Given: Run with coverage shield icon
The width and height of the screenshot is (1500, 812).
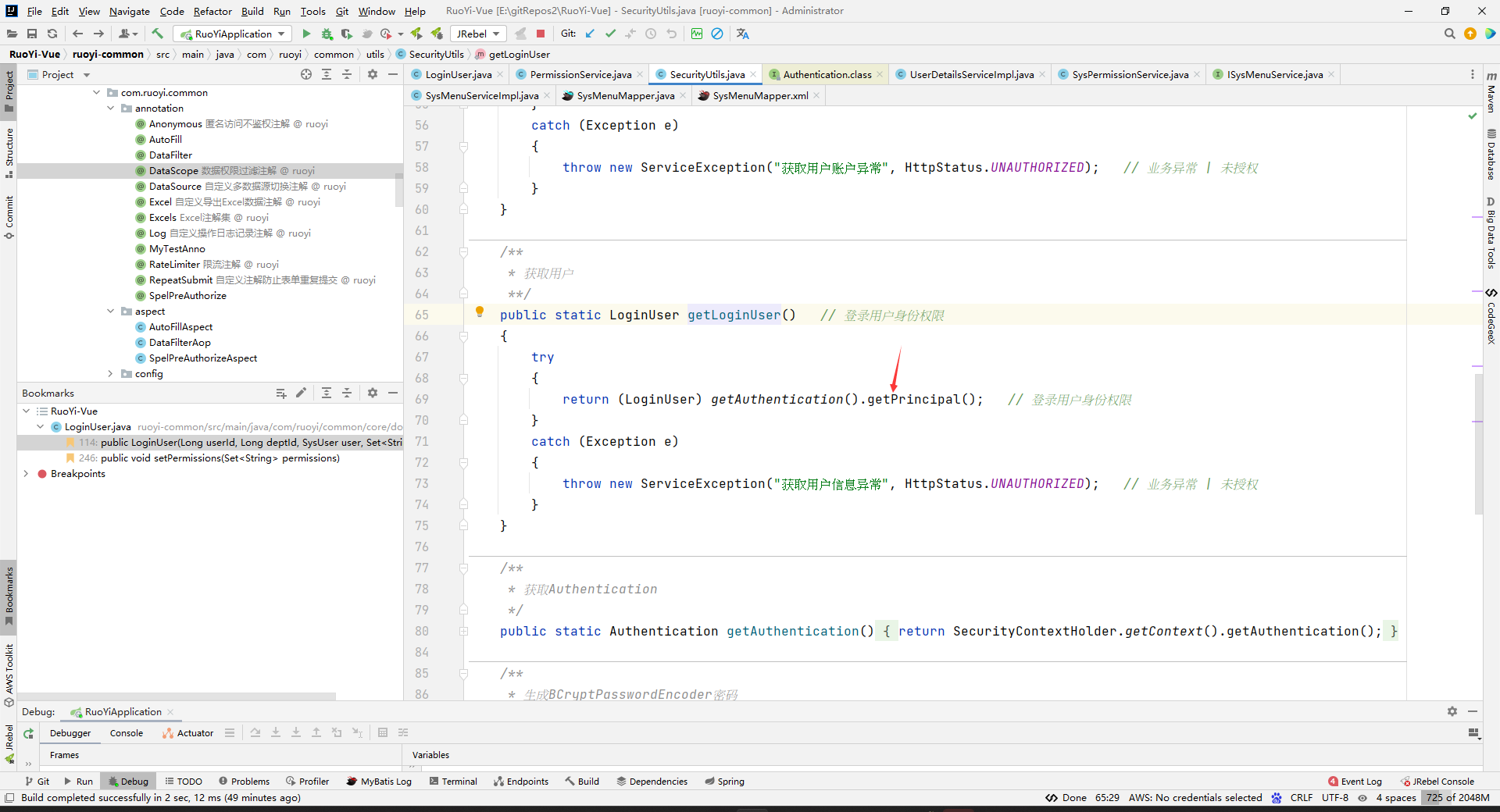Looking at the screenshot, I should [x=347, y=34].
